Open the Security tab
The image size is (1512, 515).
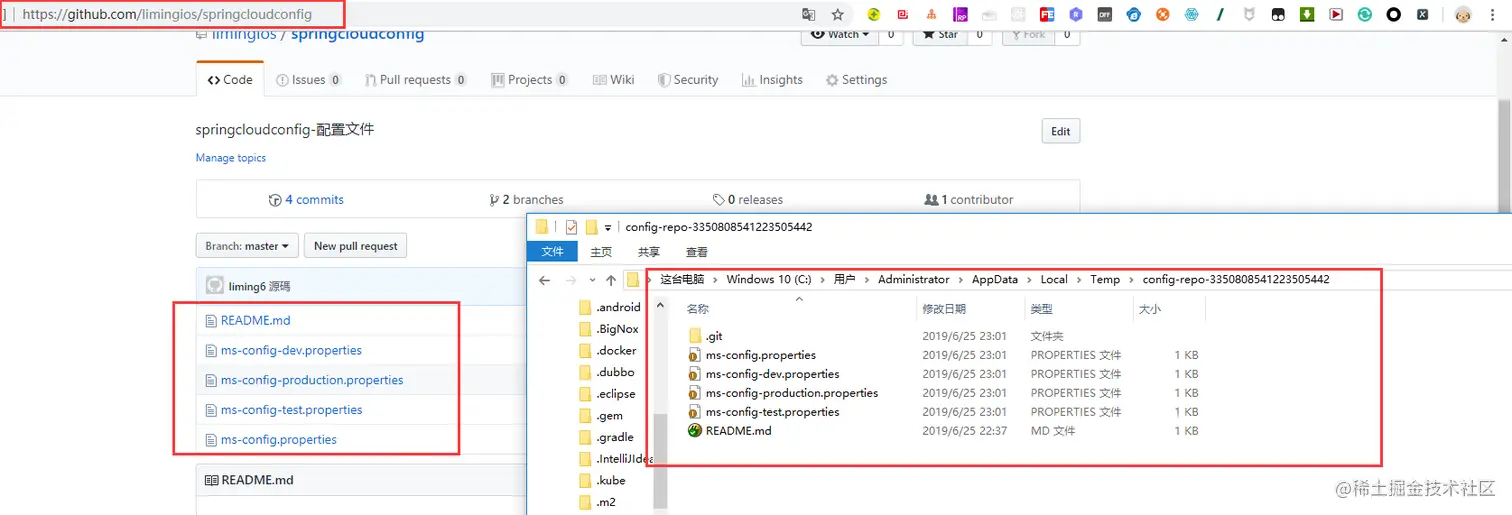click(x=687, y=80)
